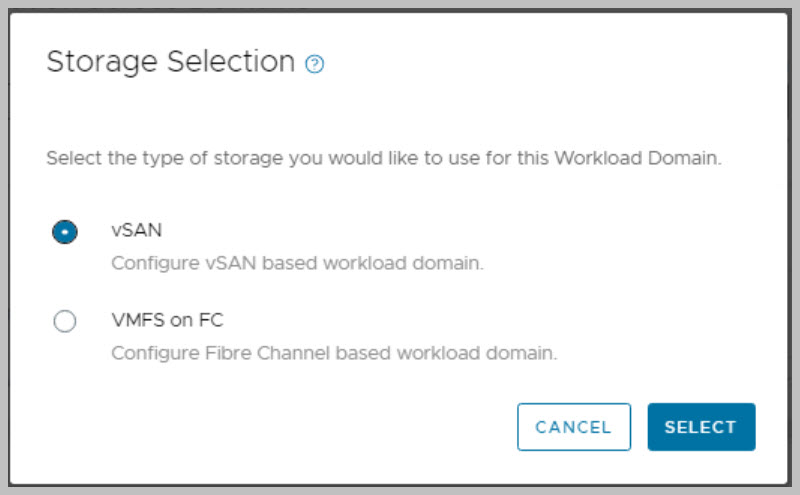Click the filled blue vSAN radio circle
The height and width of the screenshot is (495, 800).
tap(65, 232)
